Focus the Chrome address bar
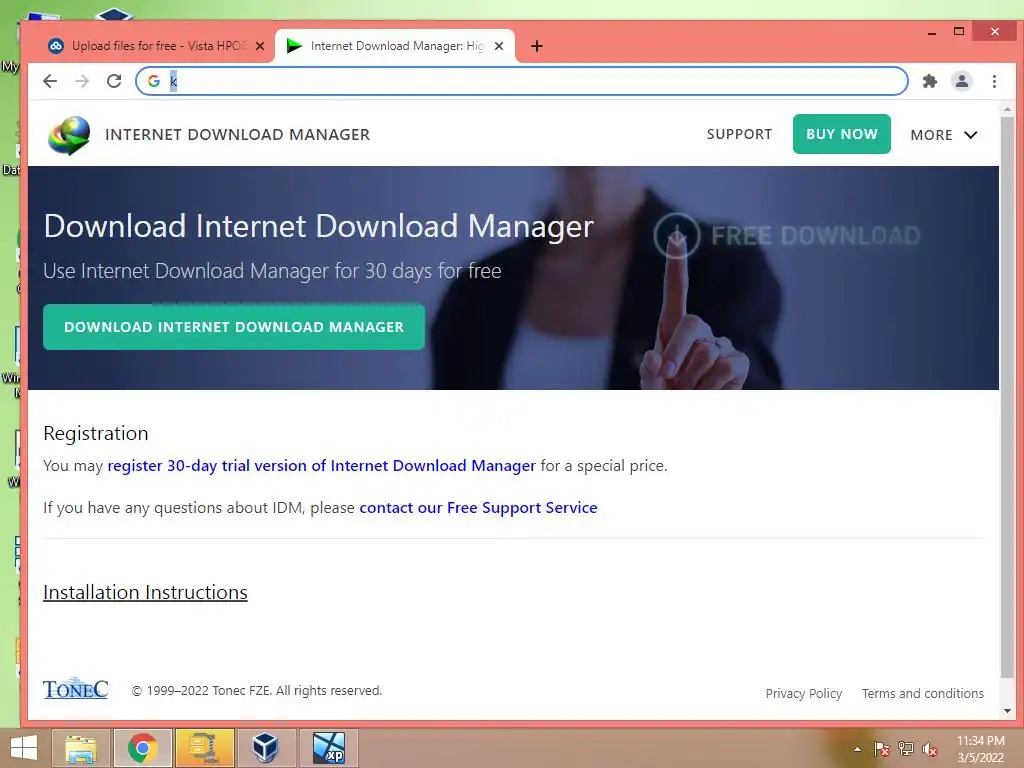Screen dimensions: 1024x768 (x=521, y=81)
